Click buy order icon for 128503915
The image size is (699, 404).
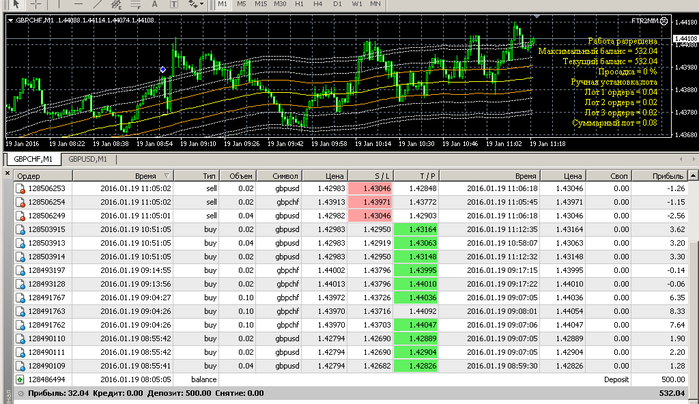(20, 230)
